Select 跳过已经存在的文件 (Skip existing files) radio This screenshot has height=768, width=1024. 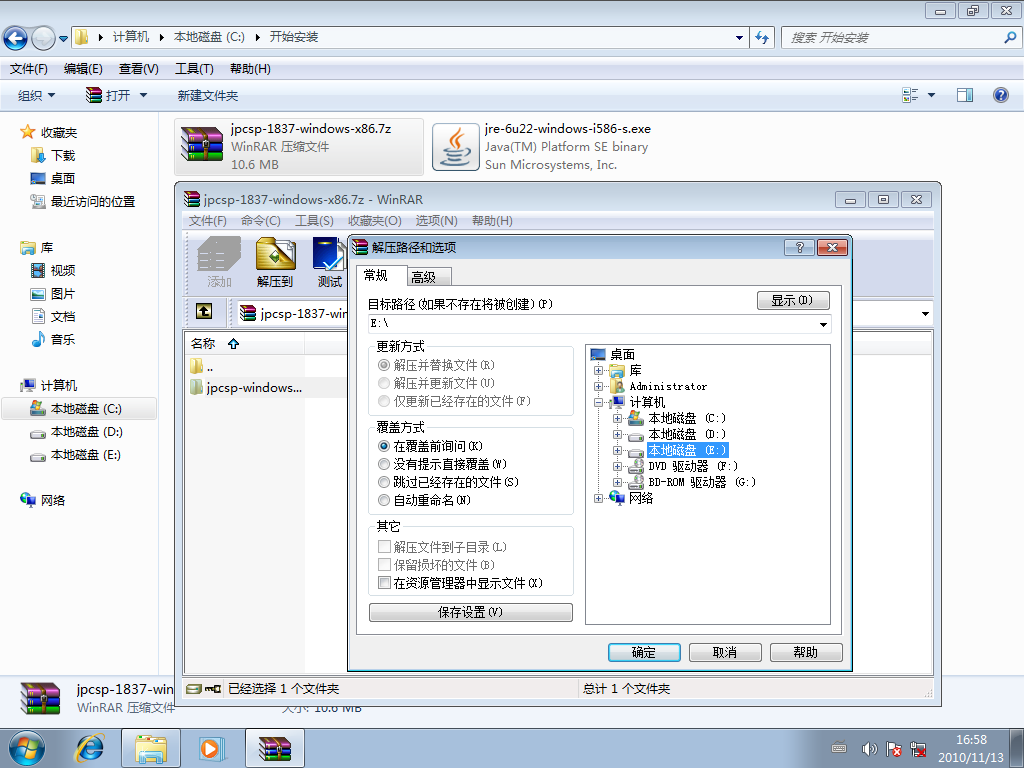point(384,483)
